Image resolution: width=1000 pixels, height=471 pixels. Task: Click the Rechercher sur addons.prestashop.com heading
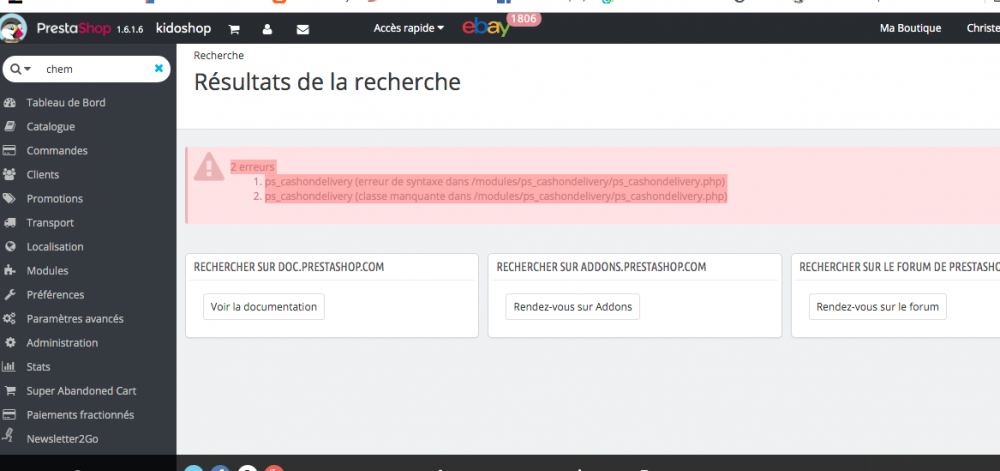pos(601,267)
